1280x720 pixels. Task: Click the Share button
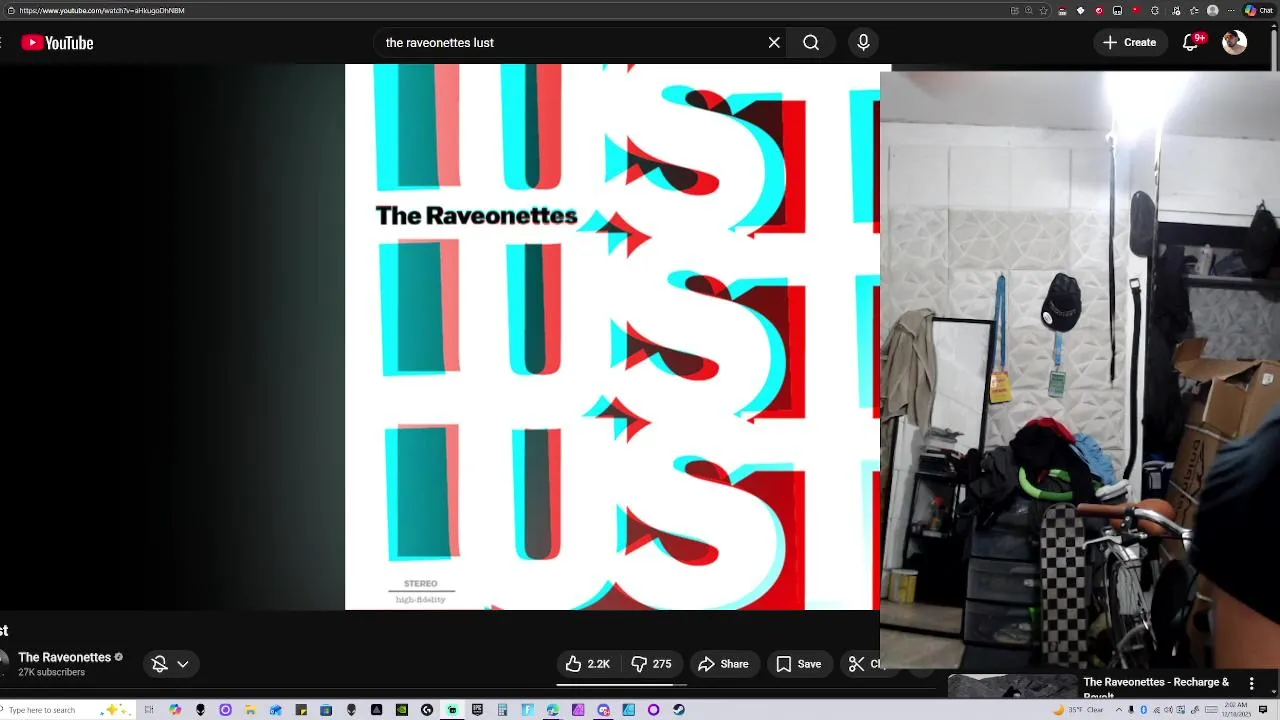point(723,664)
